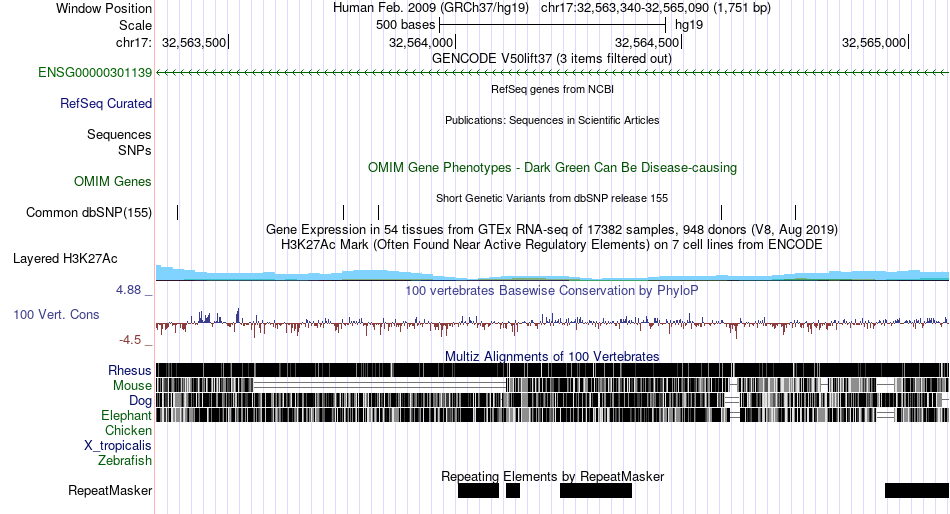Click the rightmost dbSNP variant tick

coord(796,212)
